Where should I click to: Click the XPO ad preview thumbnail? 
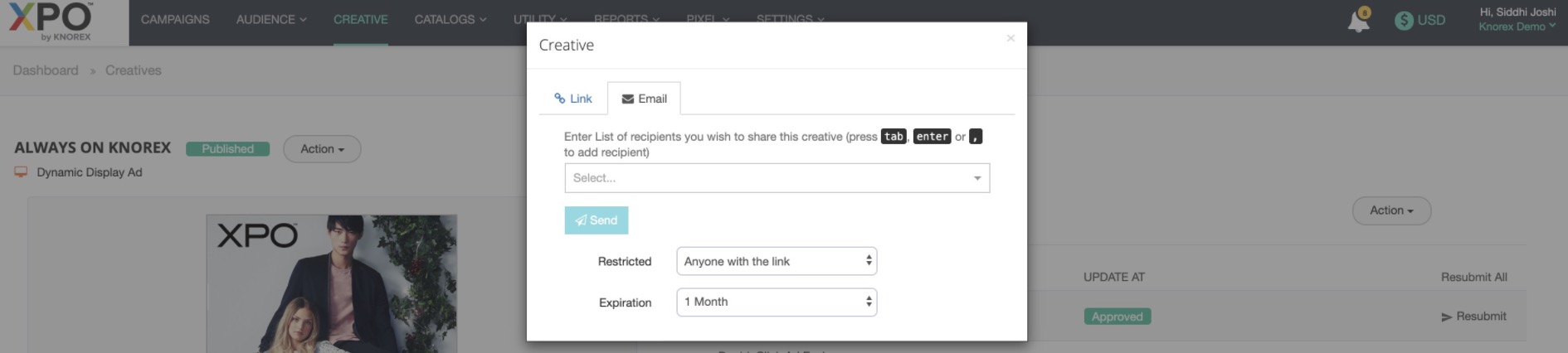click(x=331, y=283)
